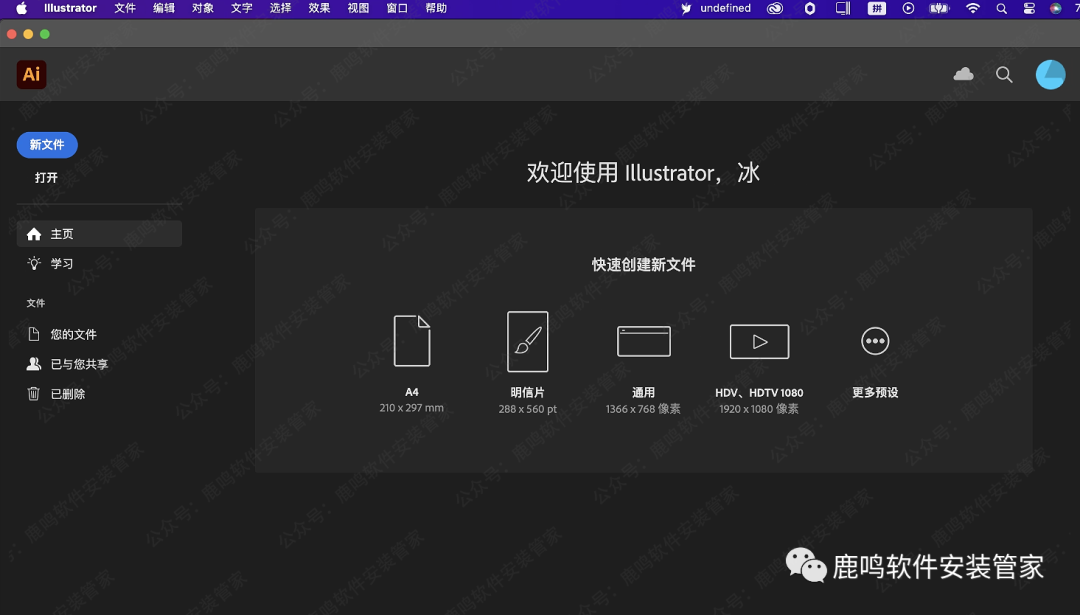Viewport: 1080px width, 615px height.
Task: Open Control Center from the menu bar
Action: 1029,8
